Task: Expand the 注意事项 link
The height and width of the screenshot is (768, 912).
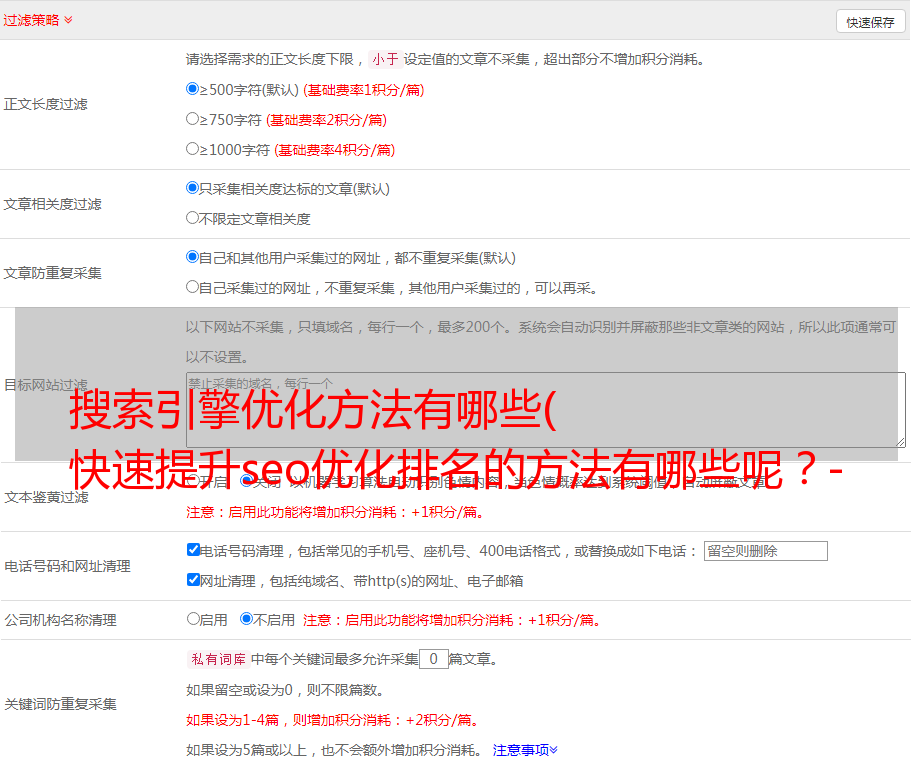Action: (x=525, y=750)
